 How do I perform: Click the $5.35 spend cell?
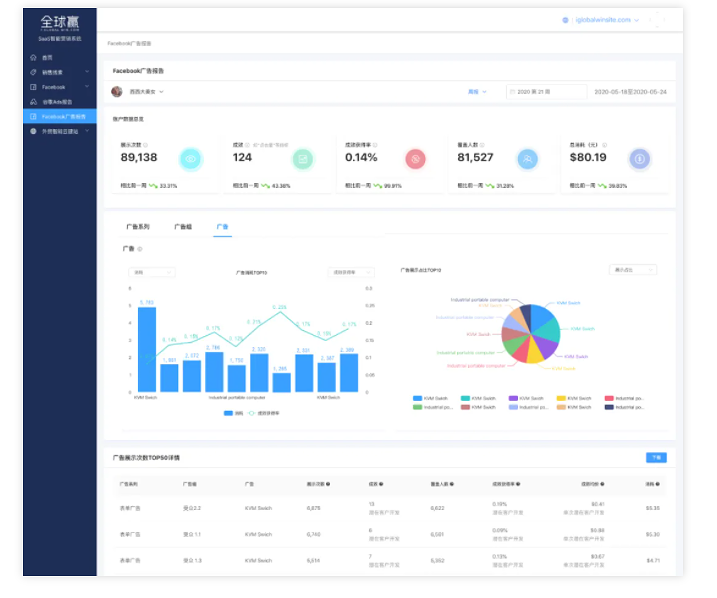coord(653,508)
